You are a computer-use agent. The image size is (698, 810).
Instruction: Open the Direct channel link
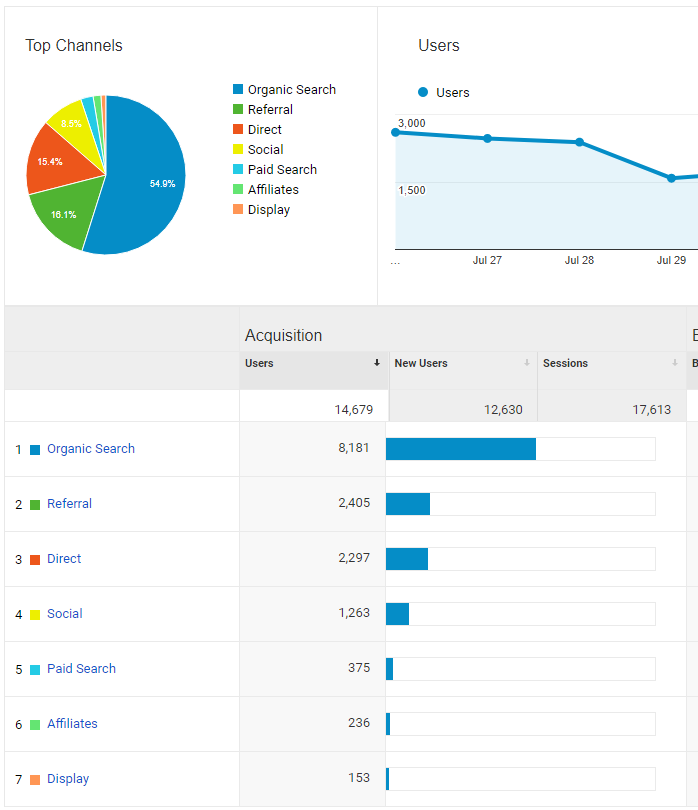pos(64,558)
